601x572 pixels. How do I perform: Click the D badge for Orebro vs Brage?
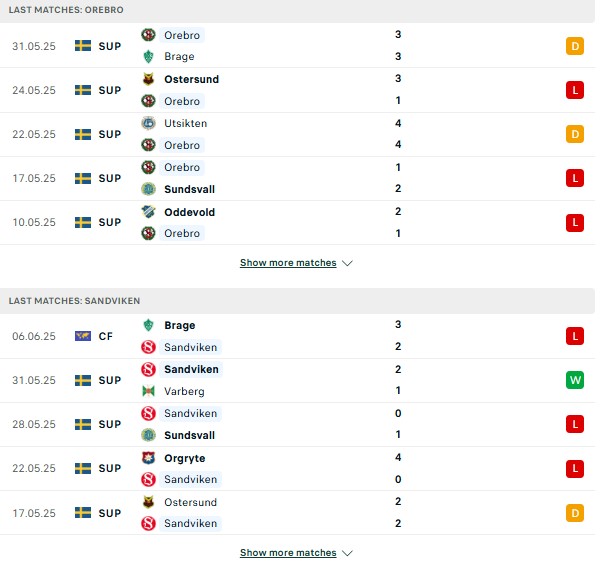point(575,46)
